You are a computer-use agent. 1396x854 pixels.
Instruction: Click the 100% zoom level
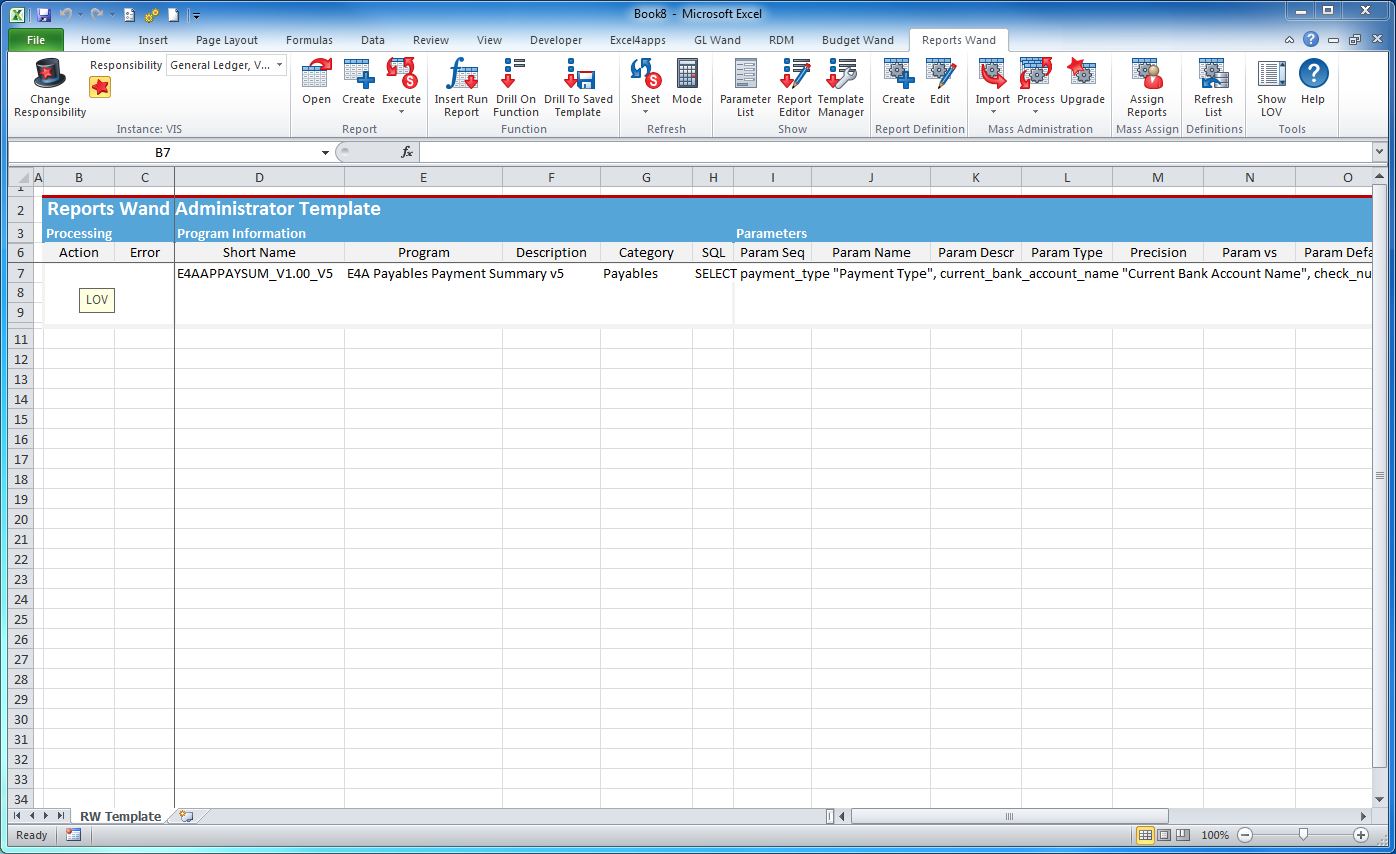tap(1214, 835)
